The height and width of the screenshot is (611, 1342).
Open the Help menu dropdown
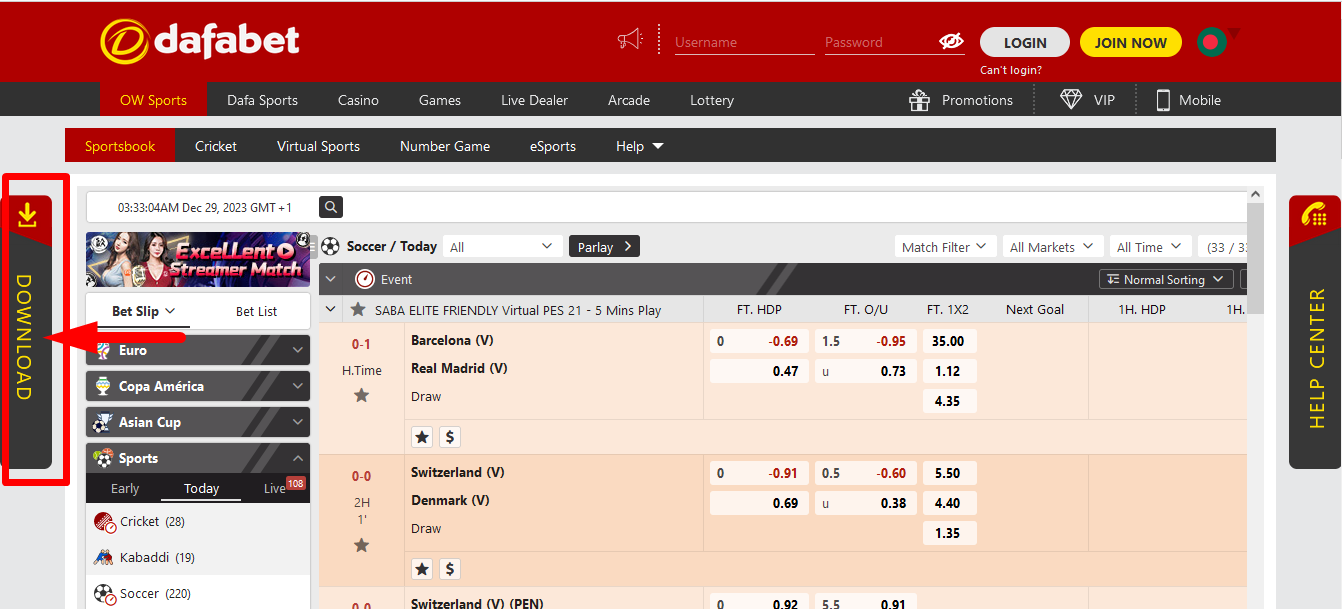coord(640,146)
